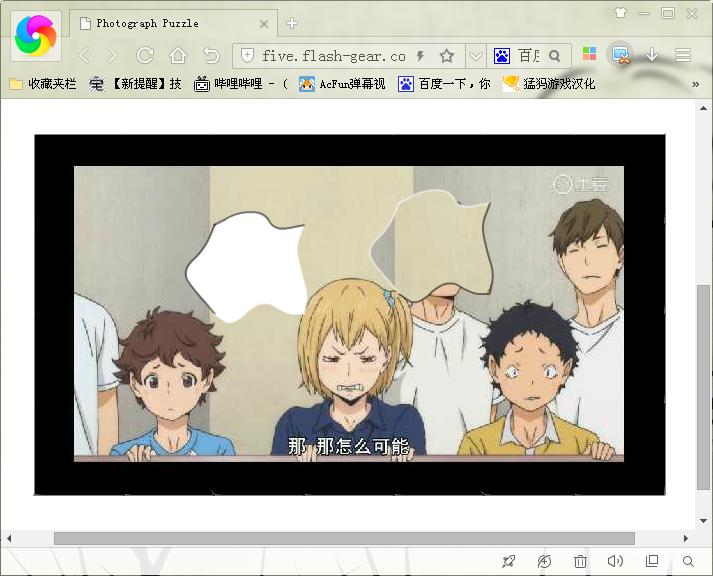Click the browser back arrow
713x576 pixels.
pyautogui.click(x=84, y=55)
